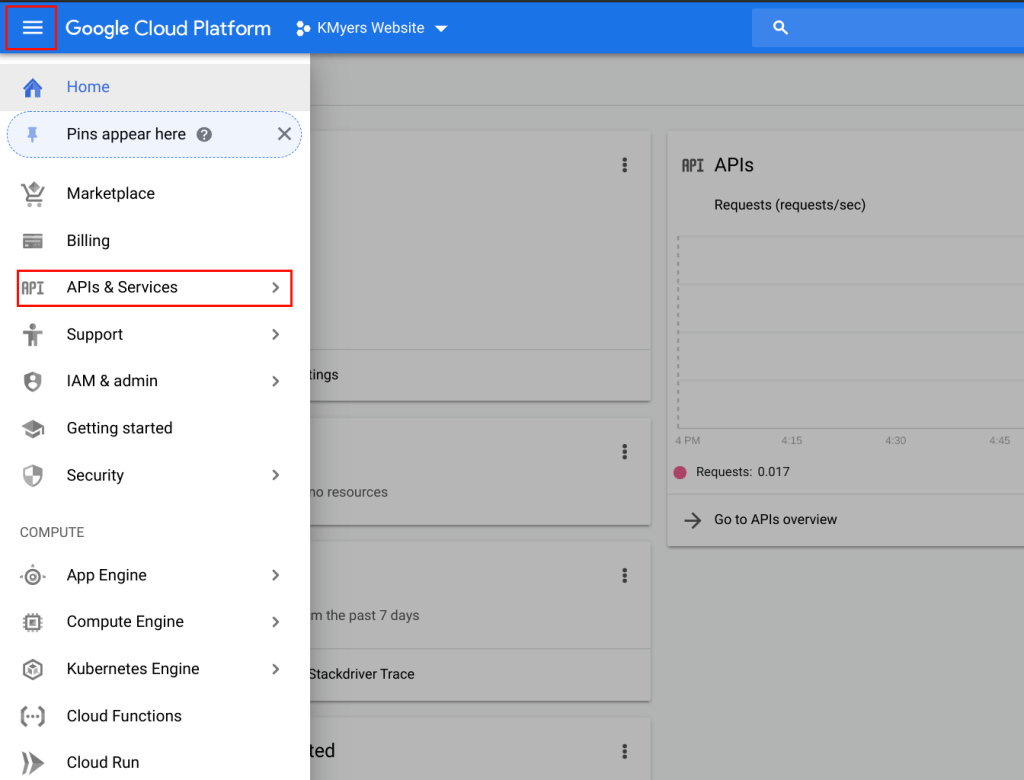This screenshot has height=780, width=1024.
Task: Click the pin icon in Pins appear here
Action: pos(32,135)
